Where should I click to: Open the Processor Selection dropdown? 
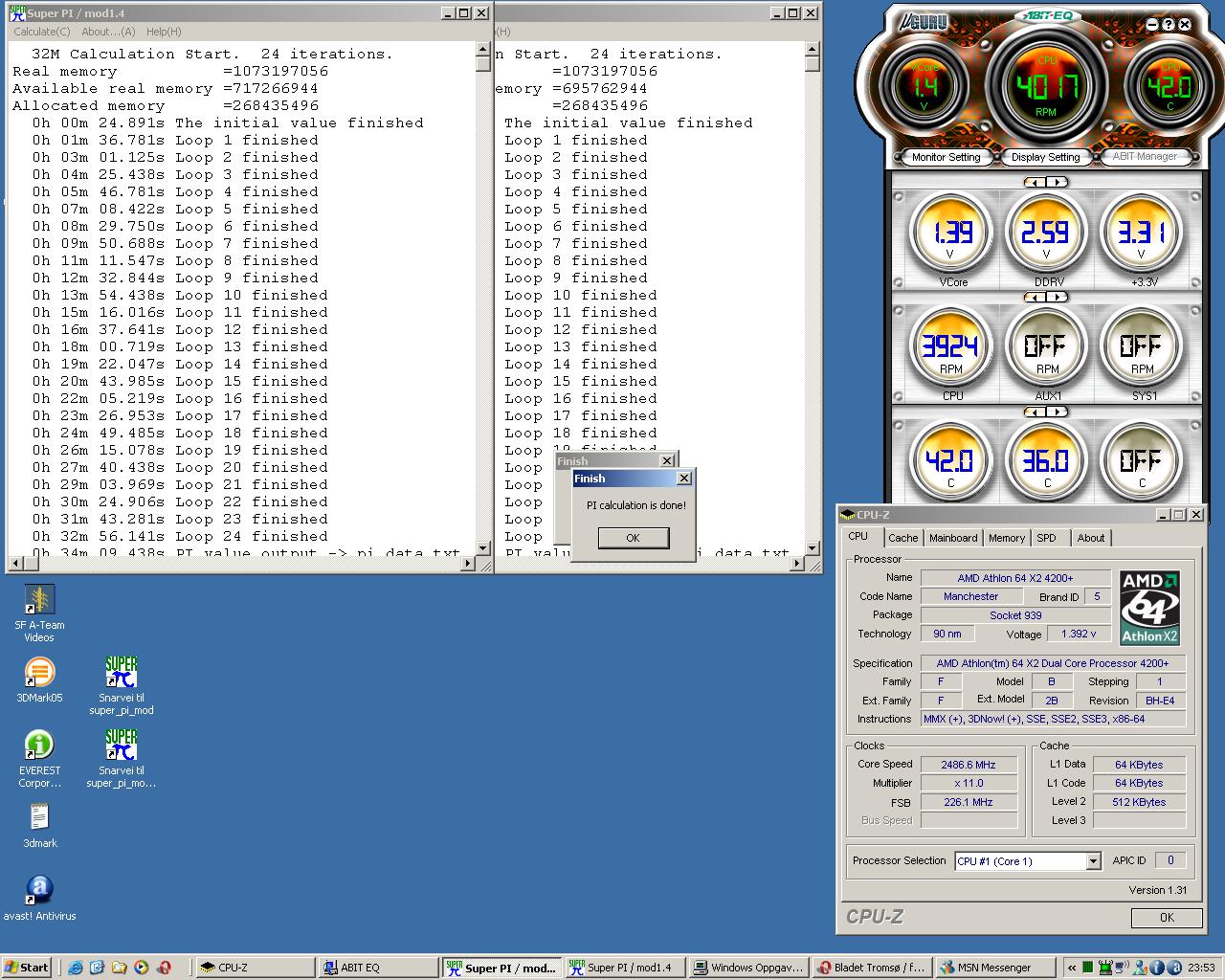click(x=1093, y=861)
